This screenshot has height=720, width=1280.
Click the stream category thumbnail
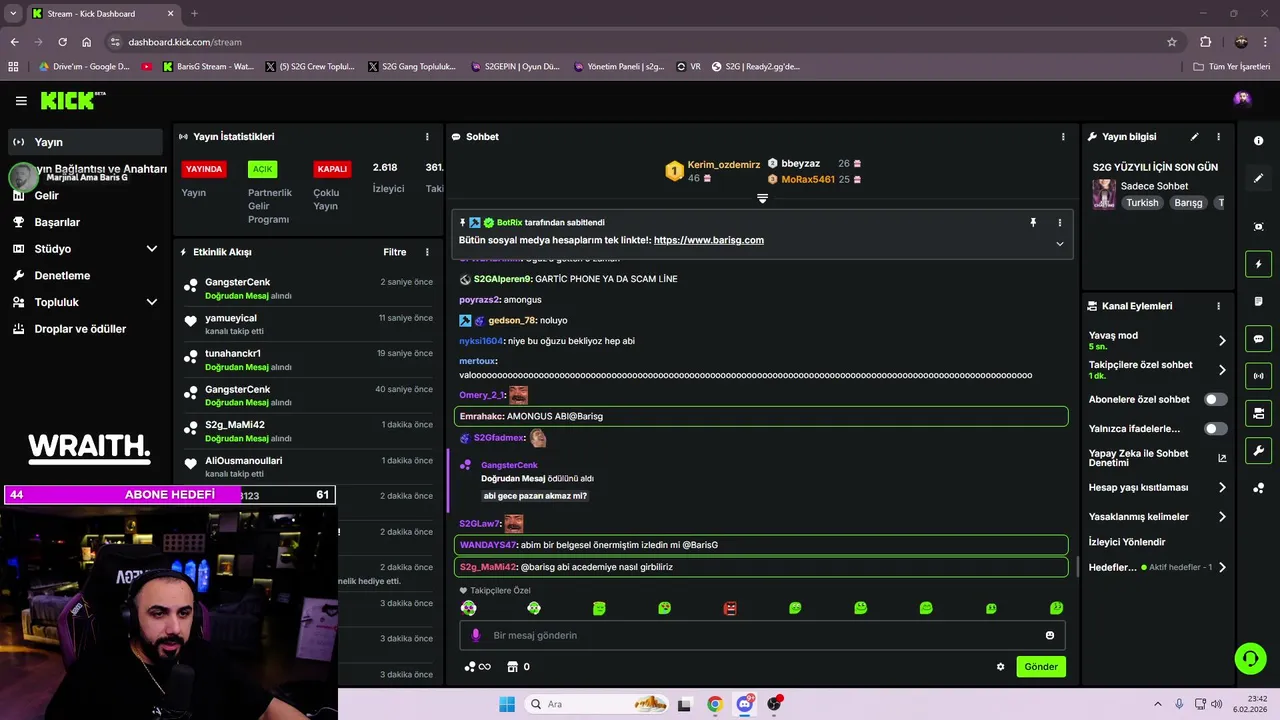1104,194
